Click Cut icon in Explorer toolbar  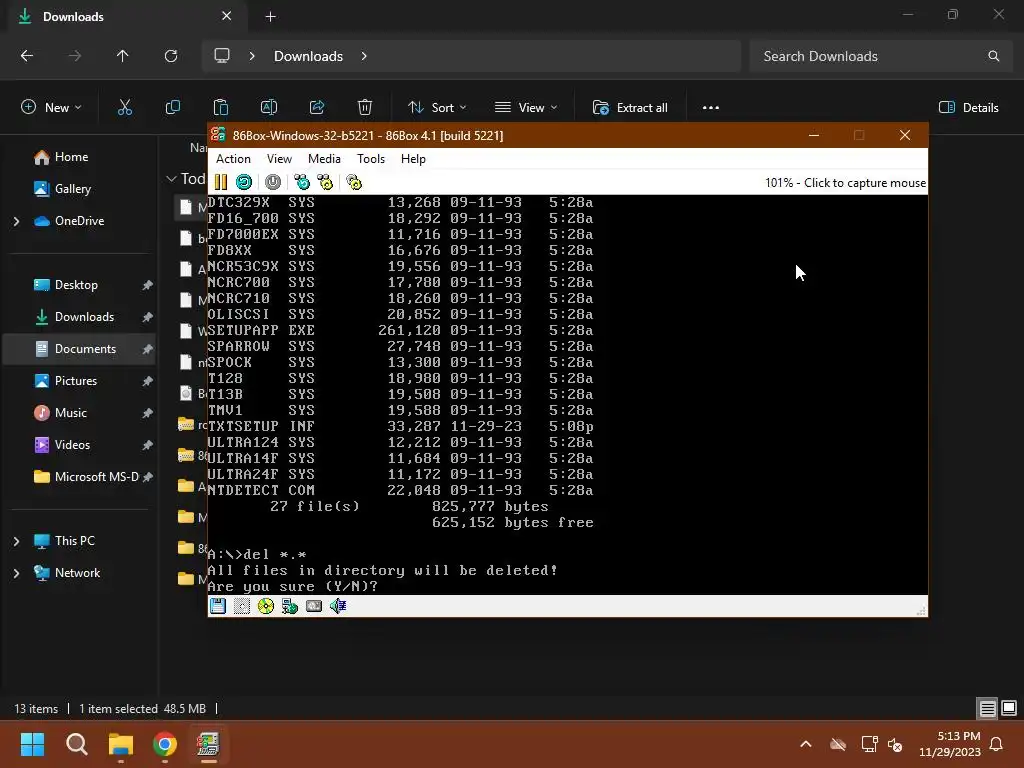click(x=125, y=108)
